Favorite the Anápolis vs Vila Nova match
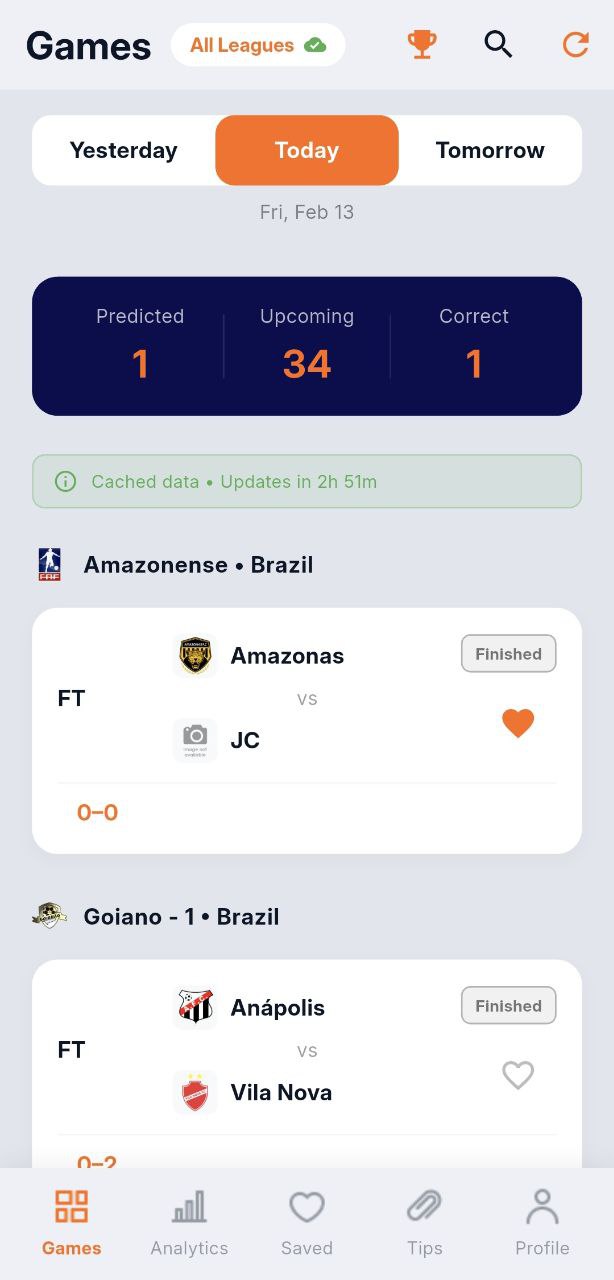This screenshot has height=1280, width=614. (x=518, y=1075)
